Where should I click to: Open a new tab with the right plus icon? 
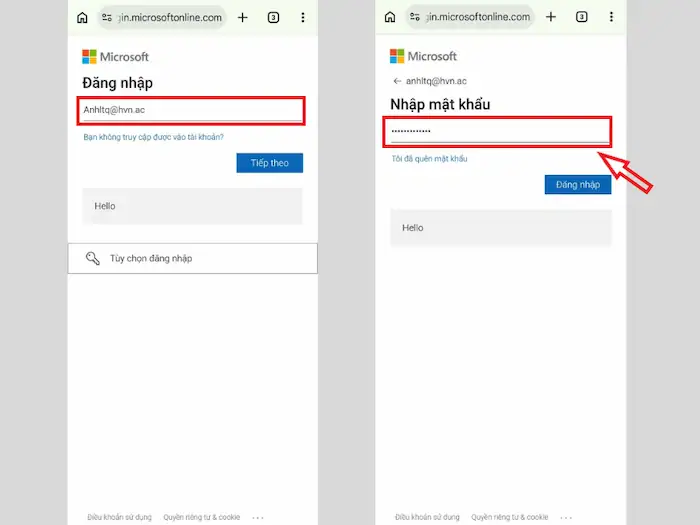coord(551,18)
